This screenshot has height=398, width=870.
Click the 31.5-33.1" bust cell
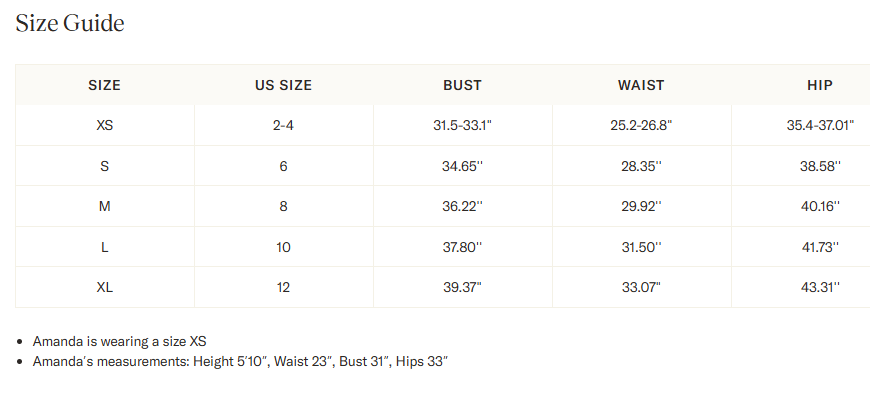[462, 125]
